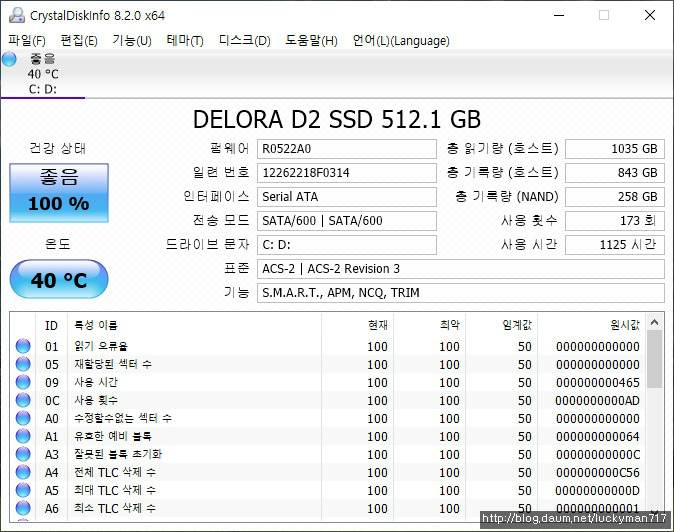Click the 건강 상태 label
The height and width of the screenshot is (532, 674).
click(58, 149)
